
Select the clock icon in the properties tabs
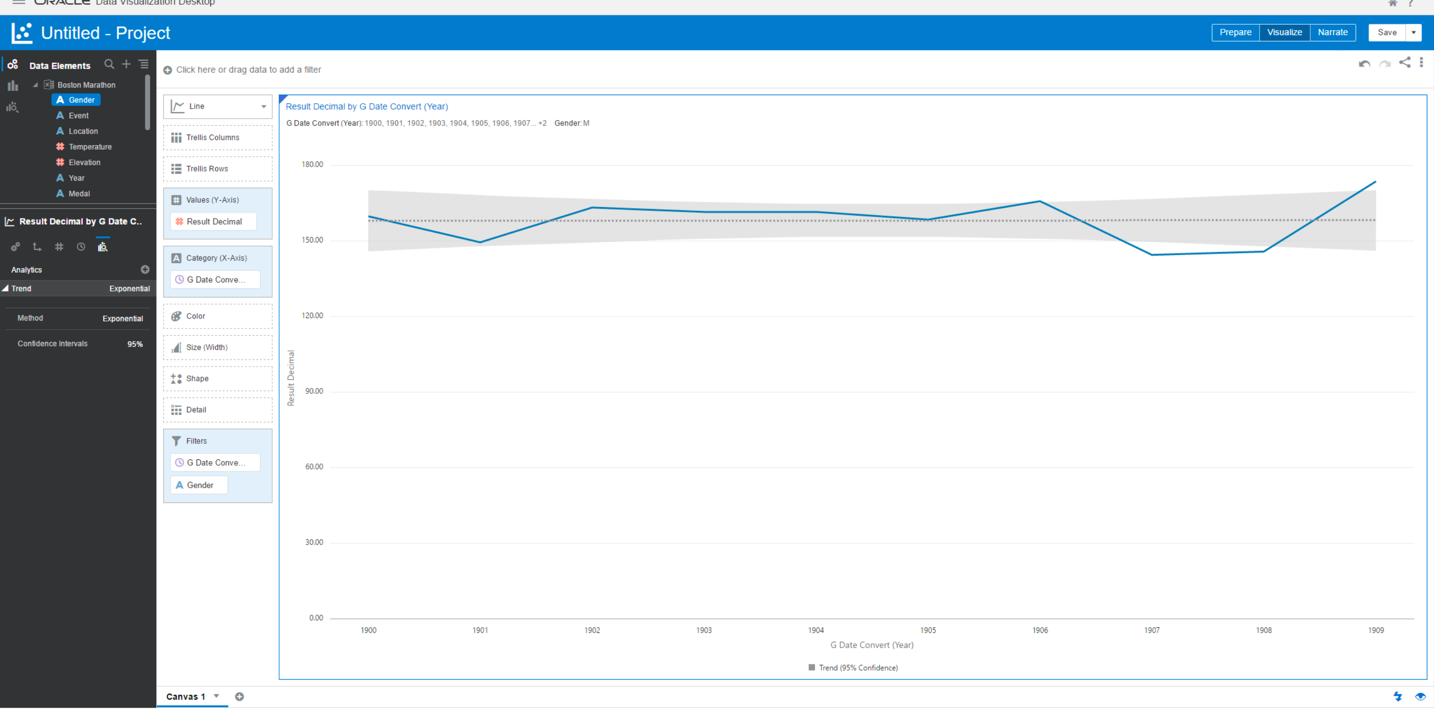(x=80, y=246)
